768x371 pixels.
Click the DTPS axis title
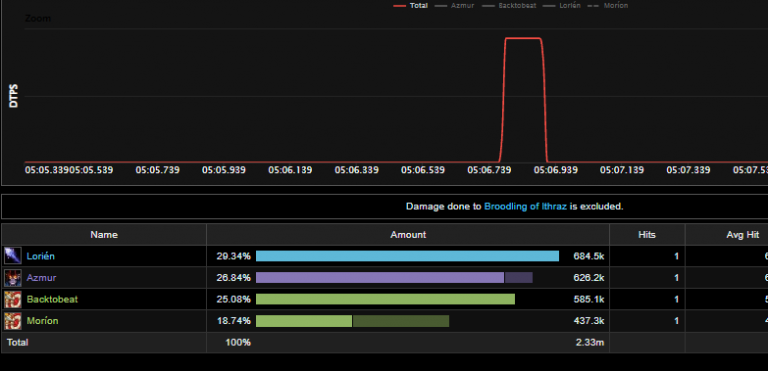tap(14, 96)
